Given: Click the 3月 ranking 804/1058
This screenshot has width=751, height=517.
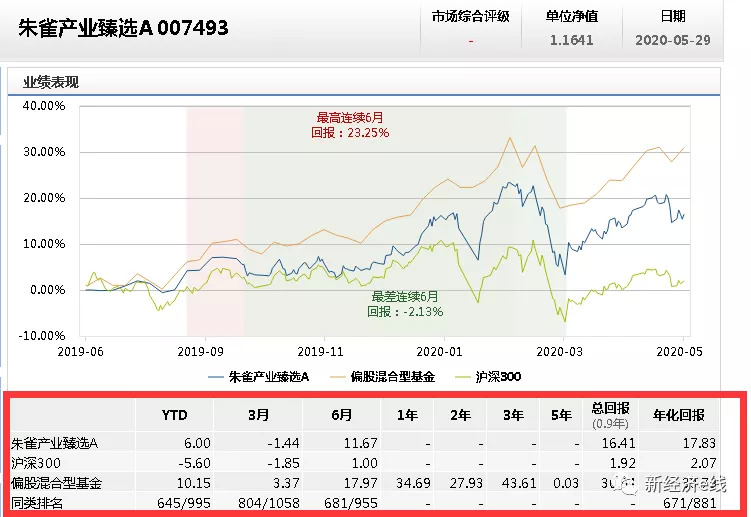Looking at the screenshot, I should tap(269, 503).
